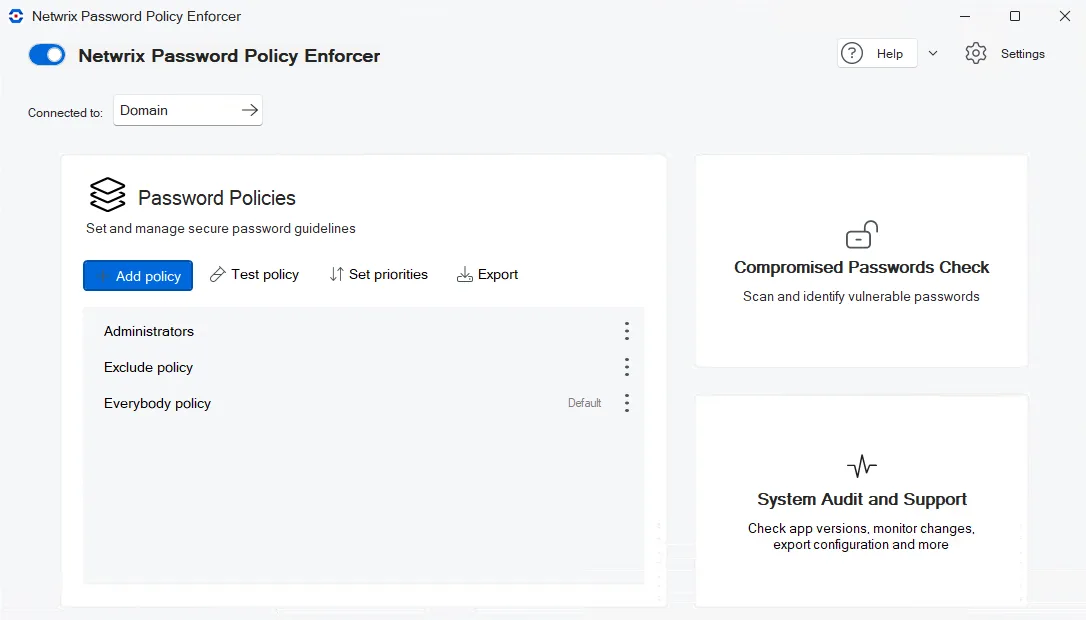Click 'Set and manage secure password guidelines' text

(221, 229)
